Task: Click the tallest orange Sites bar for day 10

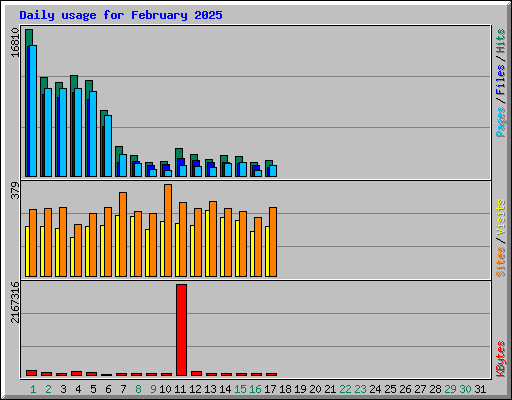Action: pyautogui.click(x=168, y=230)
